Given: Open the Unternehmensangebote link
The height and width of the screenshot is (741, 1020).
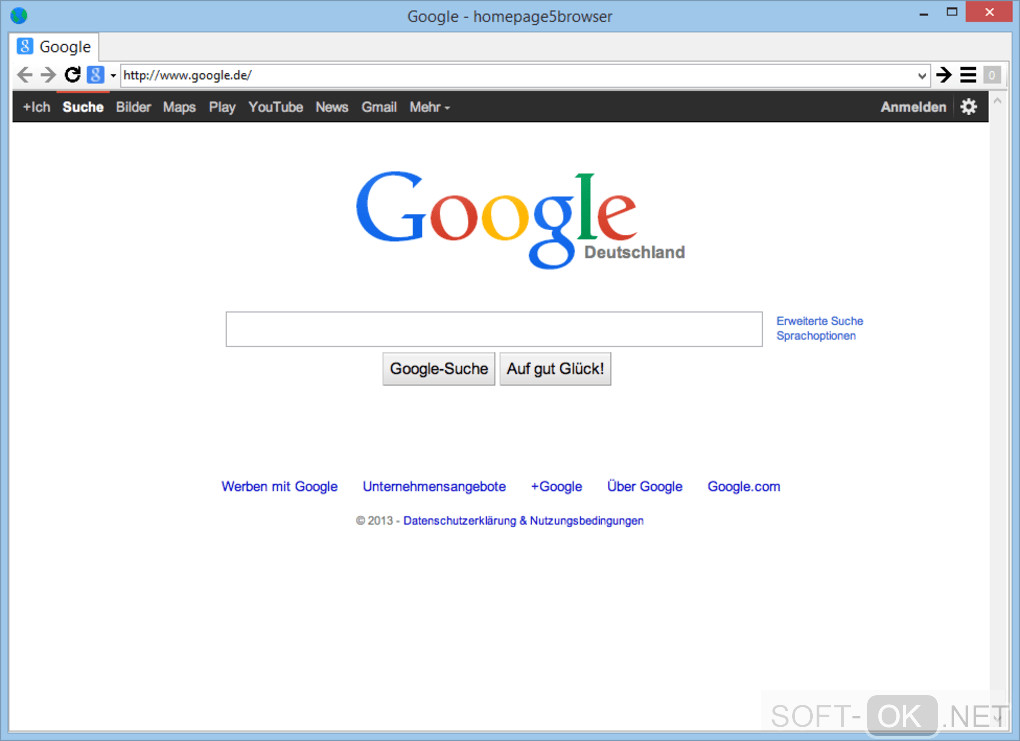Looking at the screenshot, I should click(435, 487).
